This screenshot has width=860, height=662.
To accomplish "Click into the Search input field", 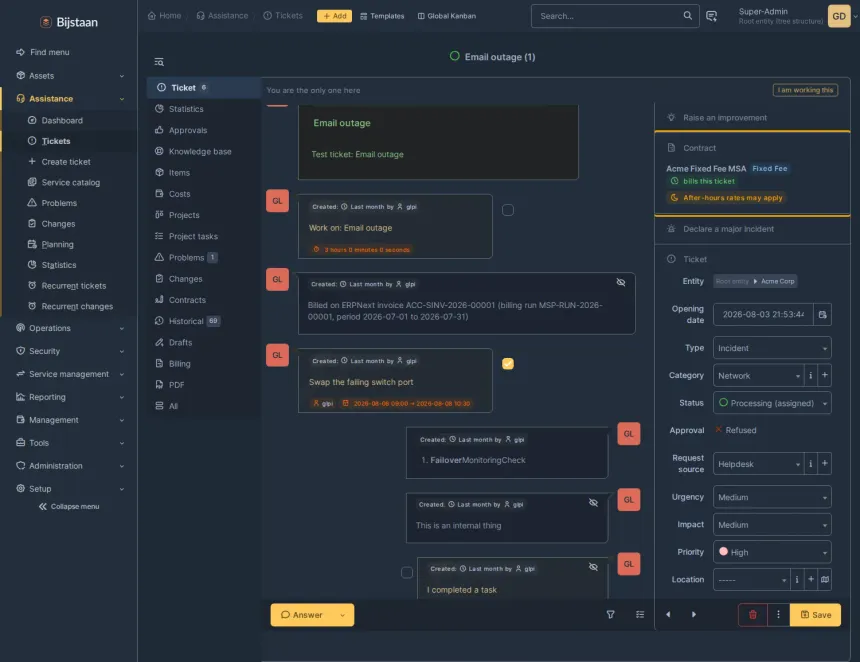I will [x=609, y=16].
